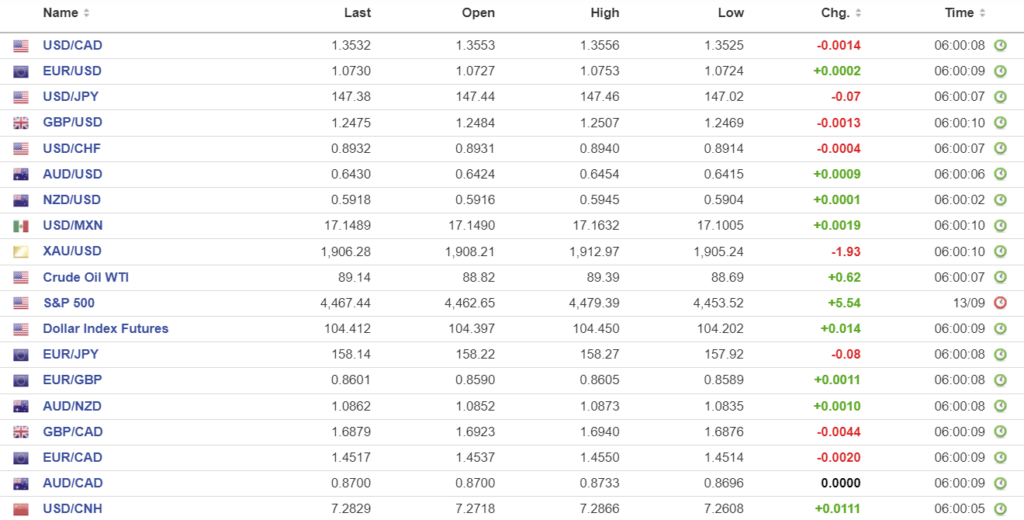
Task: Open the Dollar Index Futures link
Action: (105, 329)
